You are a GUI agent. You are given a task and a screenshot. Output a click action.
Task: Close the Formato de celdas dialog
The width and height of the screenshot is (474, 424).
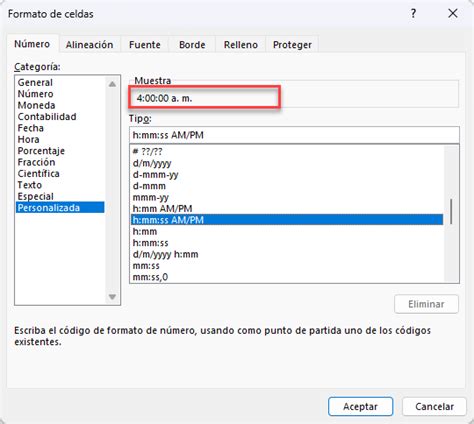(x=452, y=14)
